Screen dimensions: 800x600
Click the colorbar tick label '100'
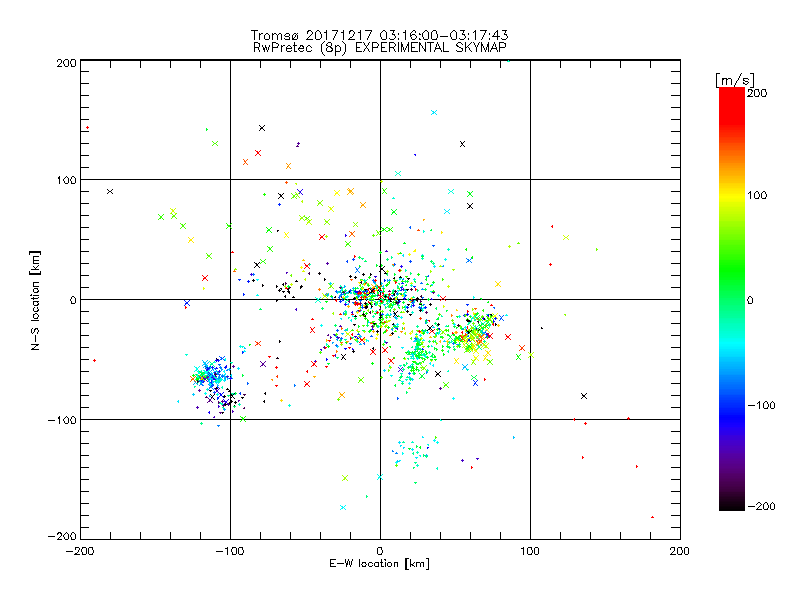tap(757, 195)
